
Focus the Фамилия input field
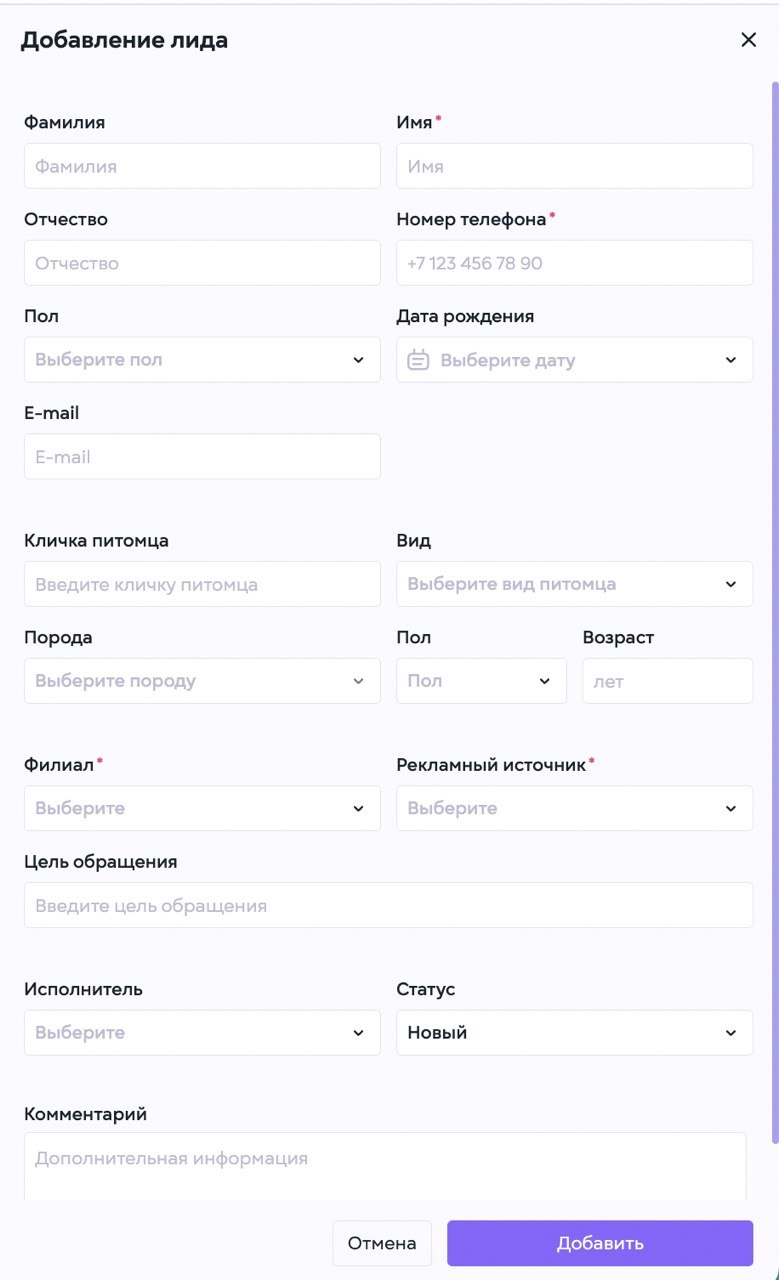point(202,166)
